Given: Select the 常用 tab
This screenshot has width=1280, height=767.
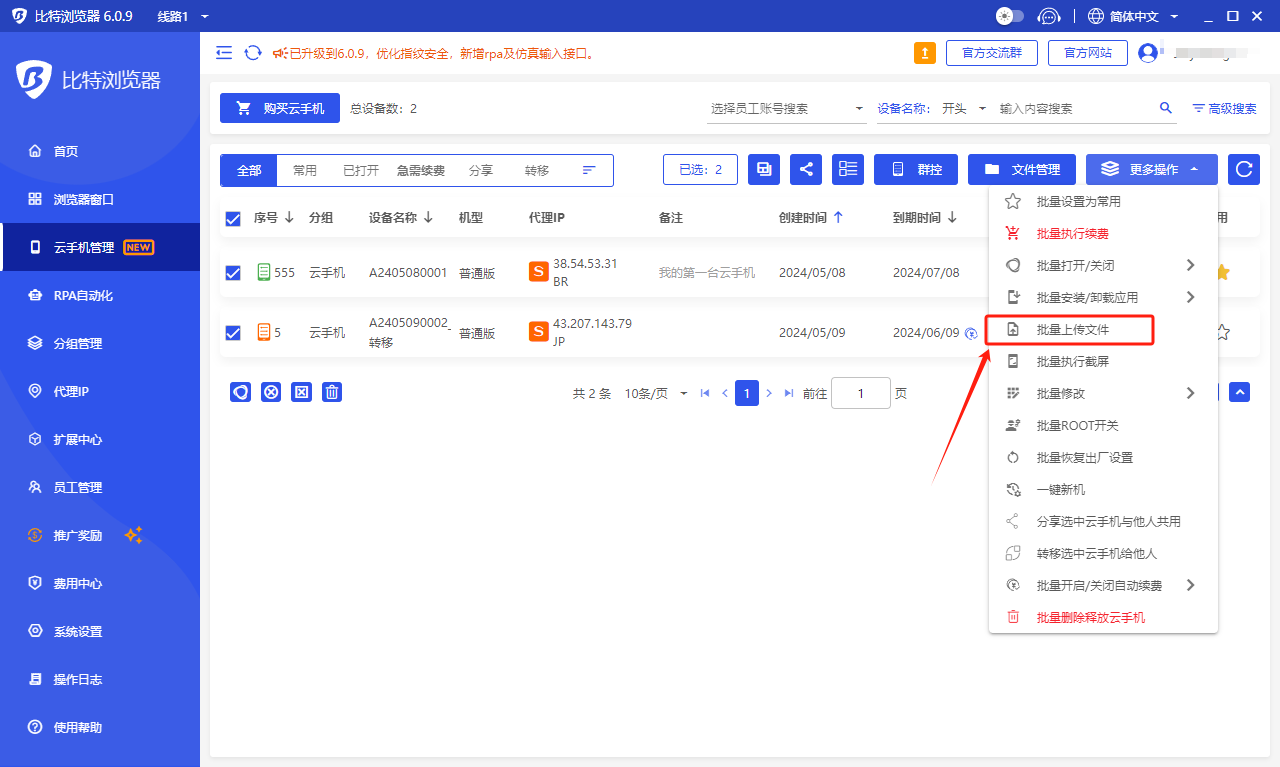Looking at the screenshot, I should [x=305, y=170].
